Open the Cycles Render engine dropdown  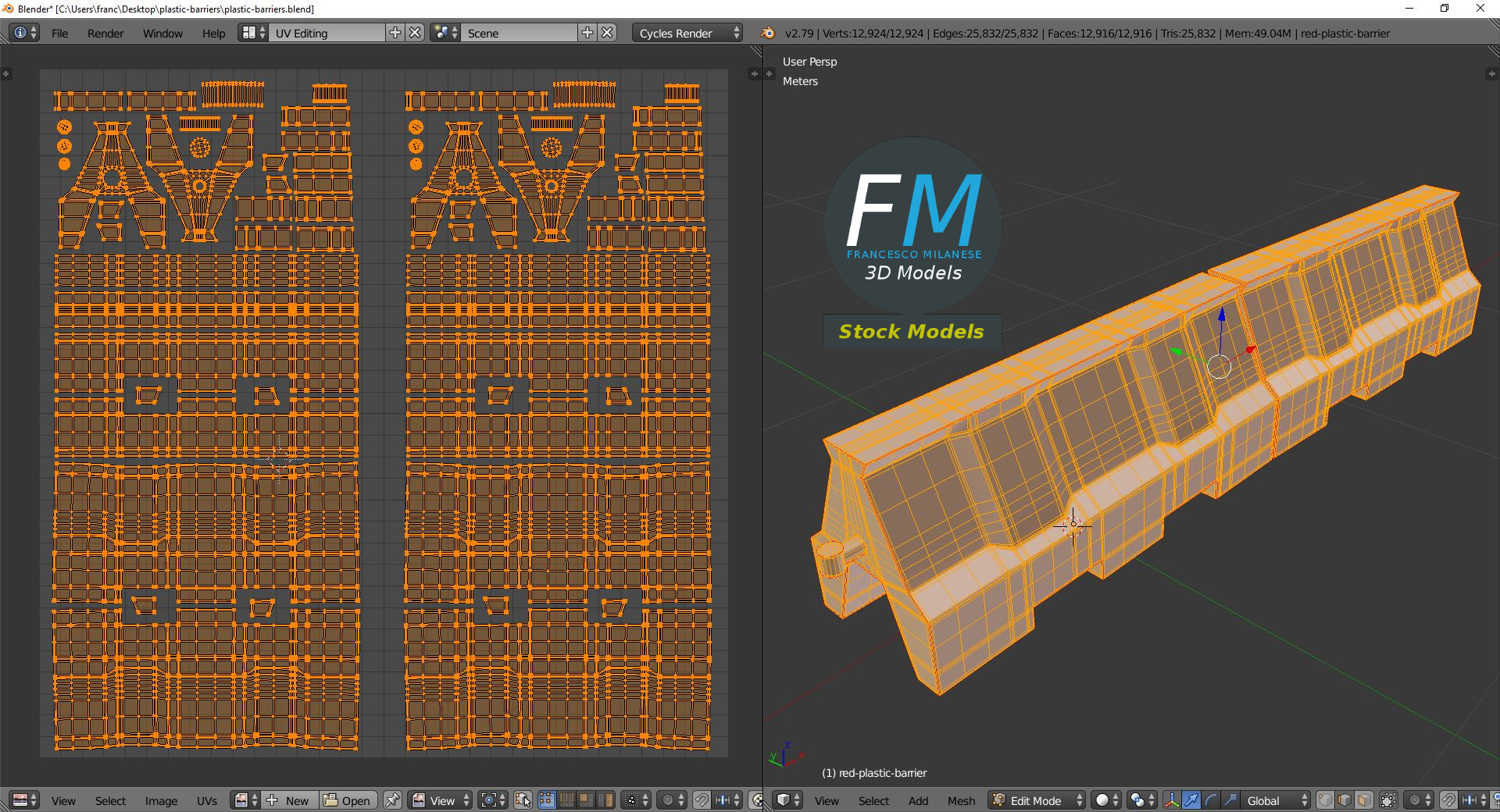click(x=687, y=33)
